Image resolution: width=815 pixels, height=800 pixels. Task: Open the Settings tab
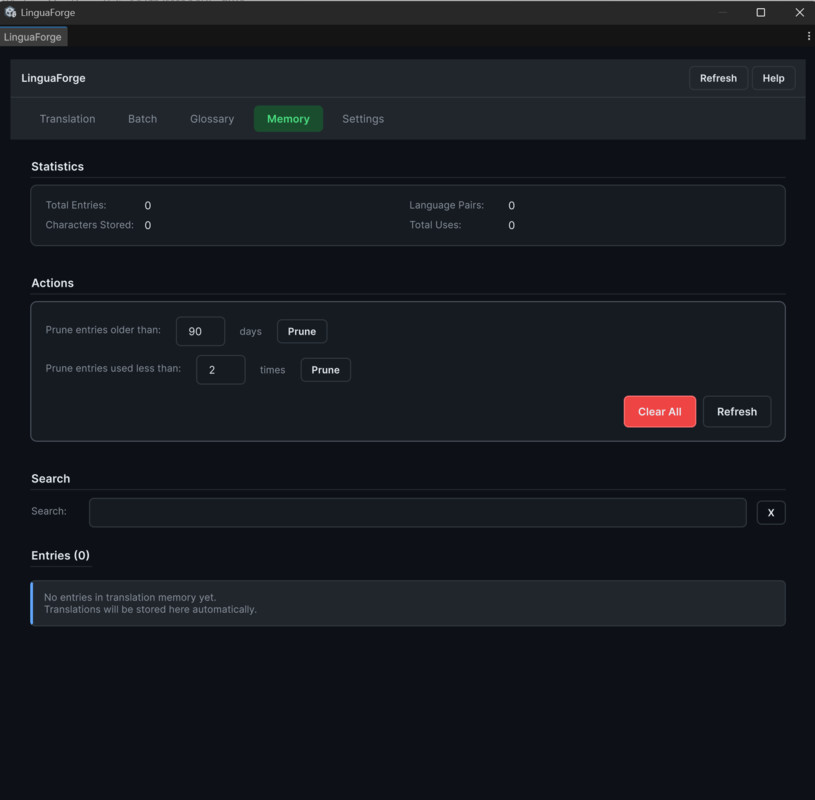tap(362, 118)
